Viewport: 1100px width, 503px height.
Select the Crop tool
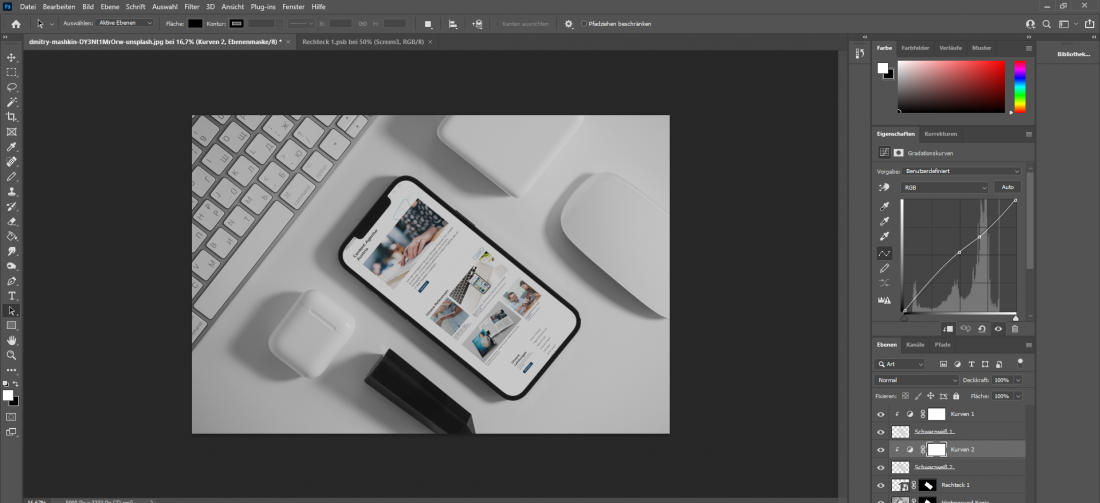(12, 117)
